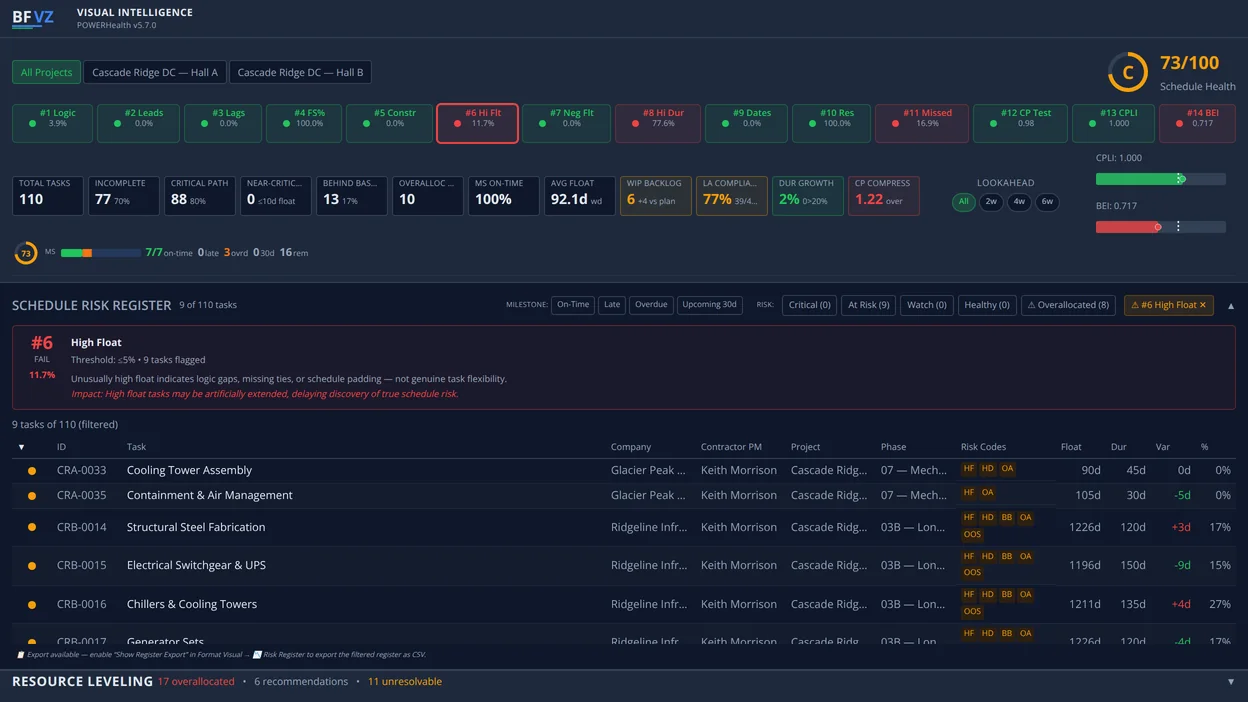Click the WIP Backlog KPI card
Image resolution: width=1248 pixels, height=702 pixels.
point(655,196)
